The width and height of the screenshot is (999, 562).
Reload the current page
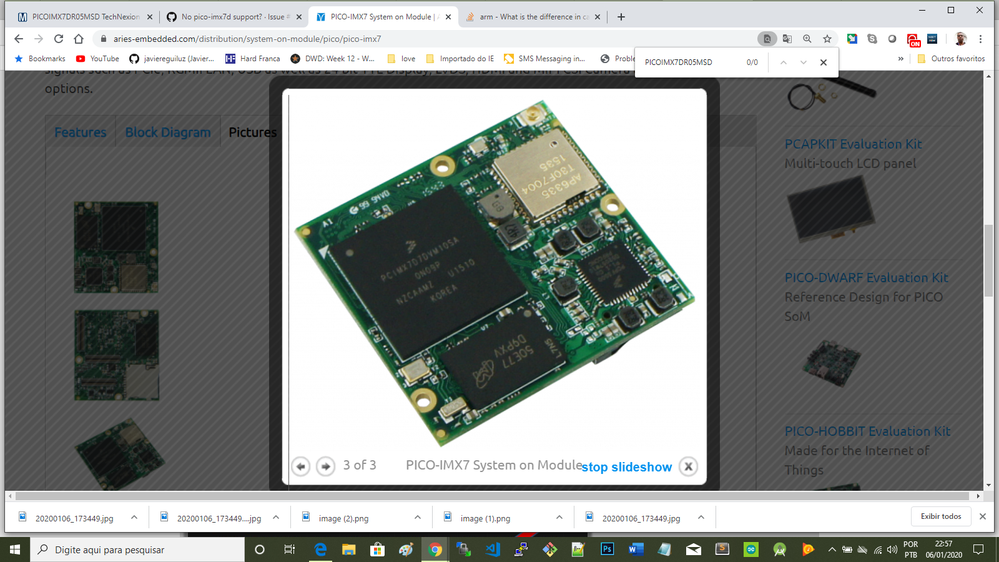pos(59,39)
